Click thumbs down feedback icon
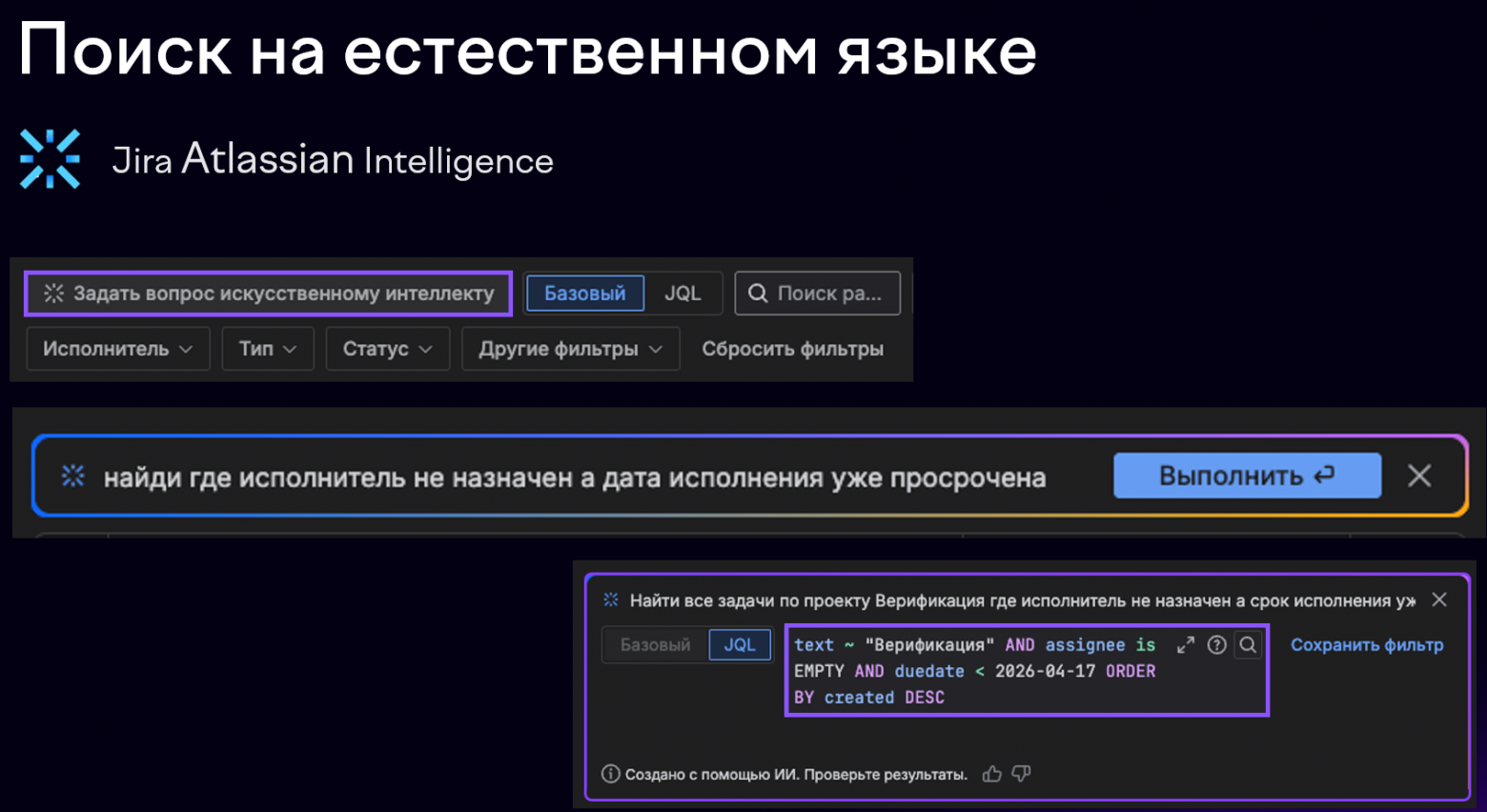The image size is (1487, 812). (1022, 774)
